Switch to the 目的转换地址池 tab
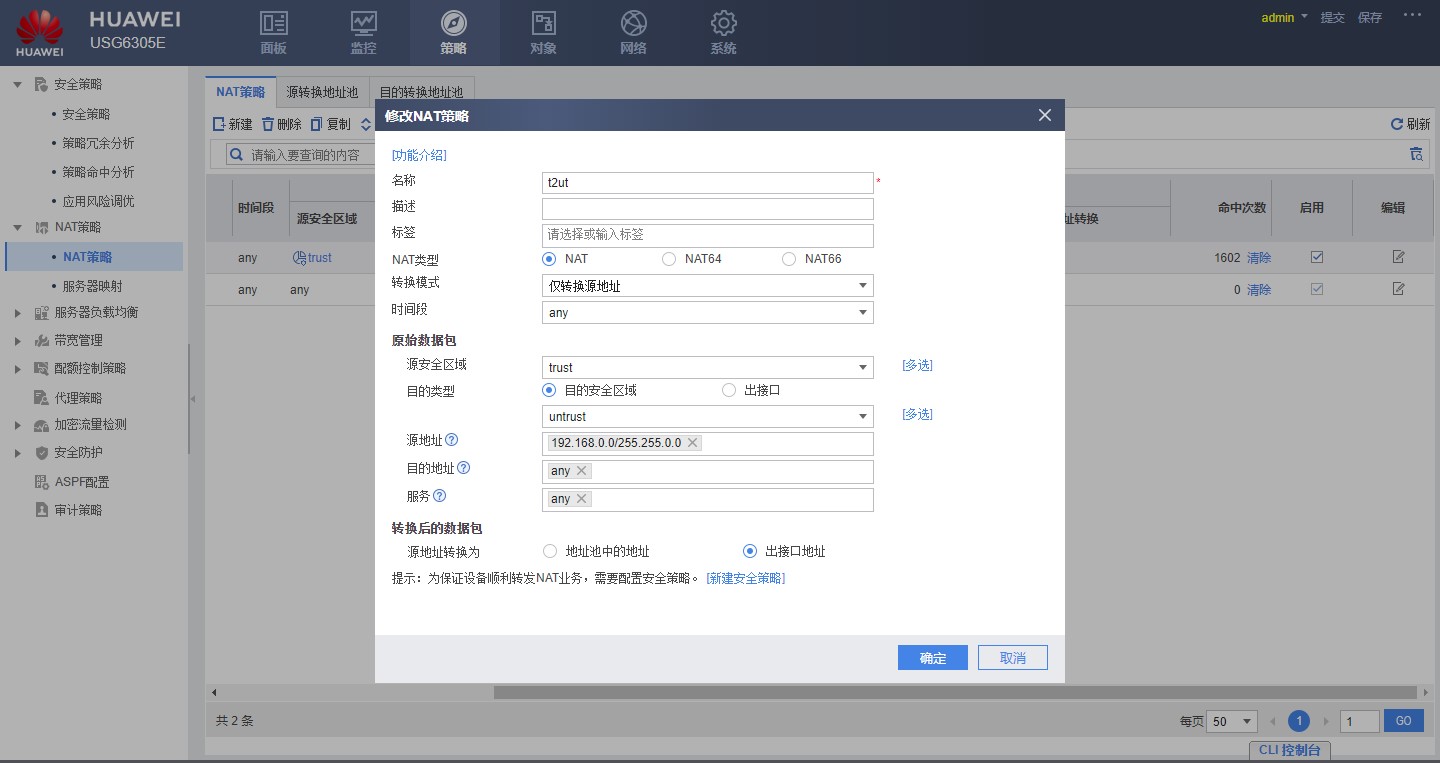Image resolution: width=1440 pixels, height=763 pixels. coord(421,92)
